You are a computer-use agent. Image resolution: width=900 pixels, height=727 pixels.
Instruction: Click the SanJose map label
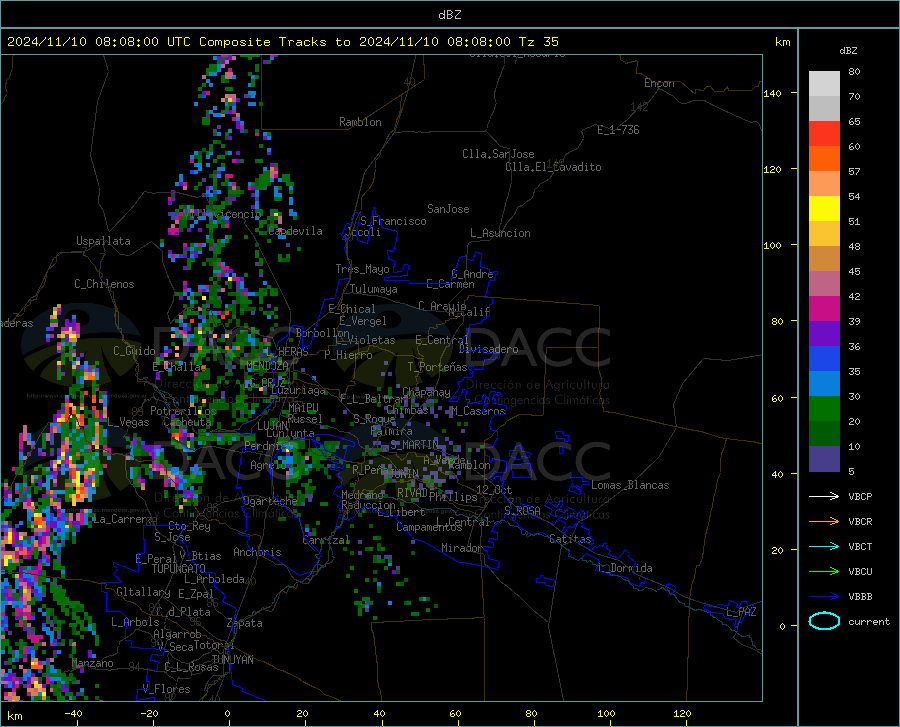[x=448, y=209]
